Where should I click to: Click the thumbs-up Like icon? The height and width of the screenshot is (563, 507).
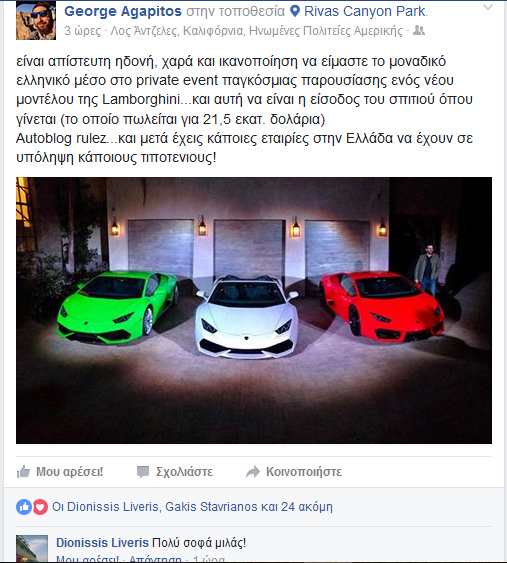click(x=23, y=471)
